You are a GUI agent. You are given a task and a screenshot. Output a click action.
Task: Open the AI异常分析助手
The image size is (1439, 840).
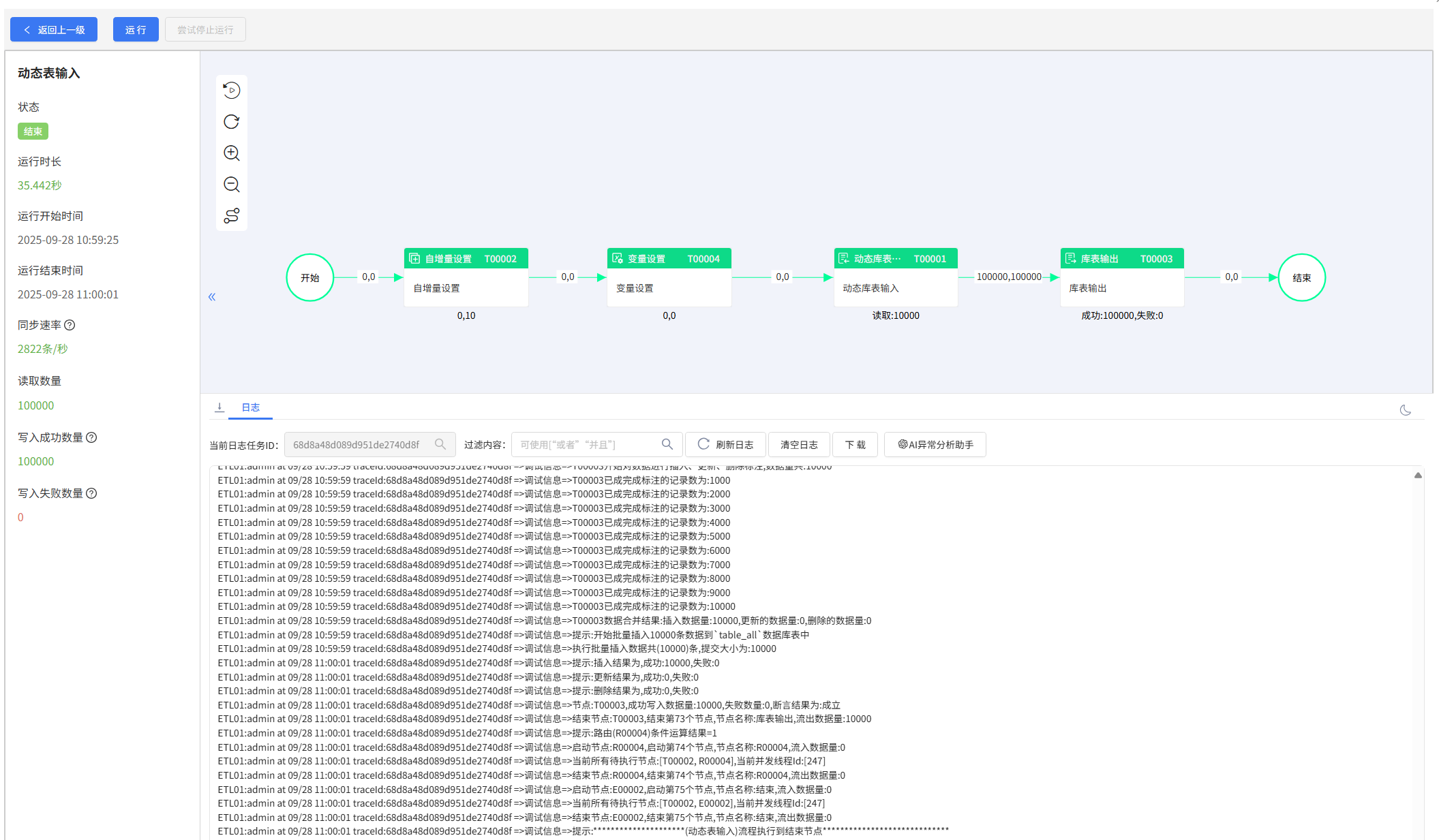[935, 444]
